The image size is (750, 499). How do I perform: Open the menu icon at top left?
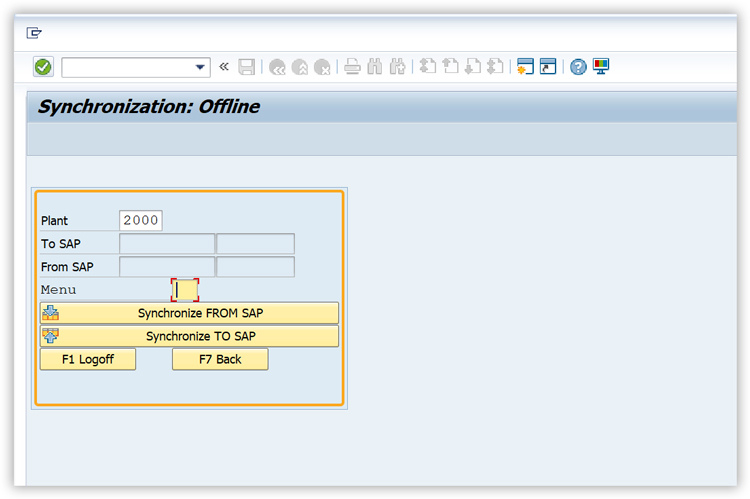click(x=34, y=33)
